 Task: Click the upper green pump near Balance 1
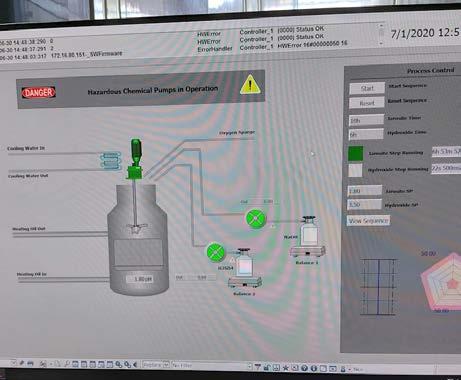click(x=256, y=219)
